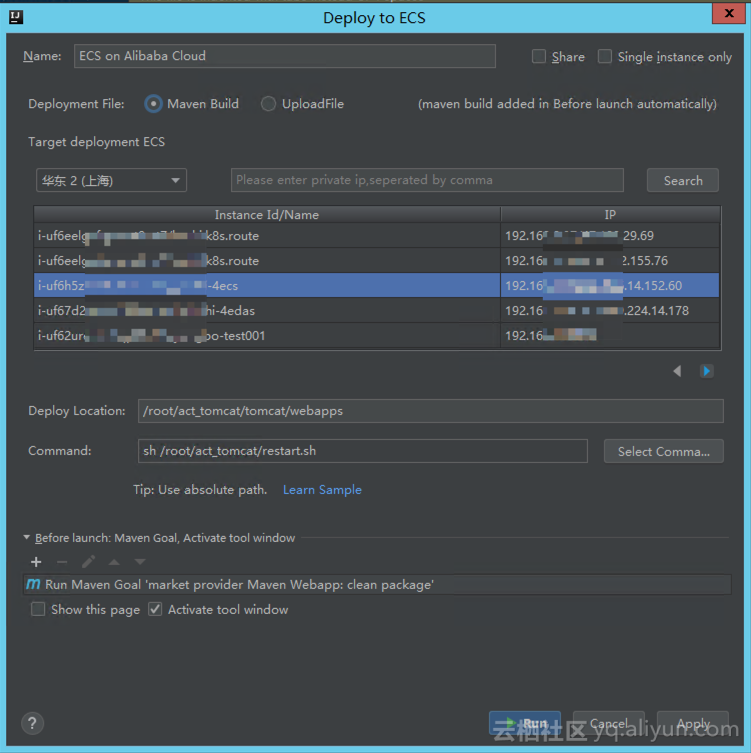Focus the Deploy Location field
The height and width of the screenshot is (753, 751).
431,411
